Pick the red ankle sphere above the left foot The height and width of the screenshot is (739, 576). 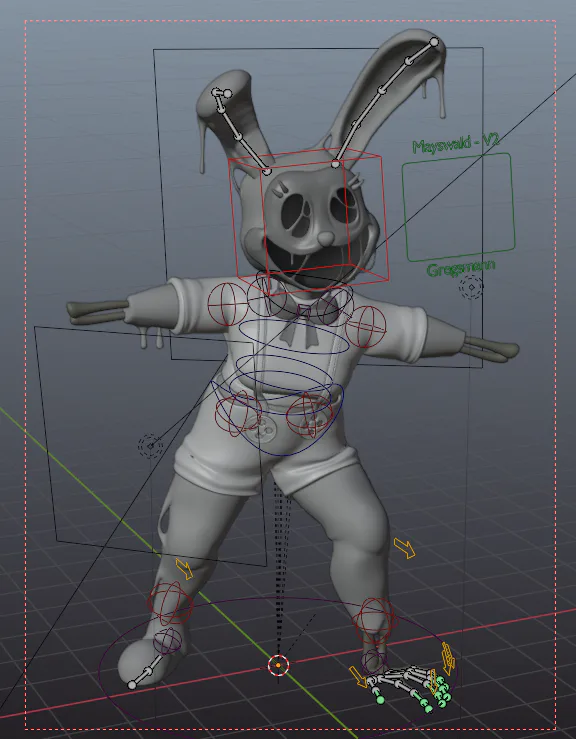pyautogui.click(x=170, y=603)
